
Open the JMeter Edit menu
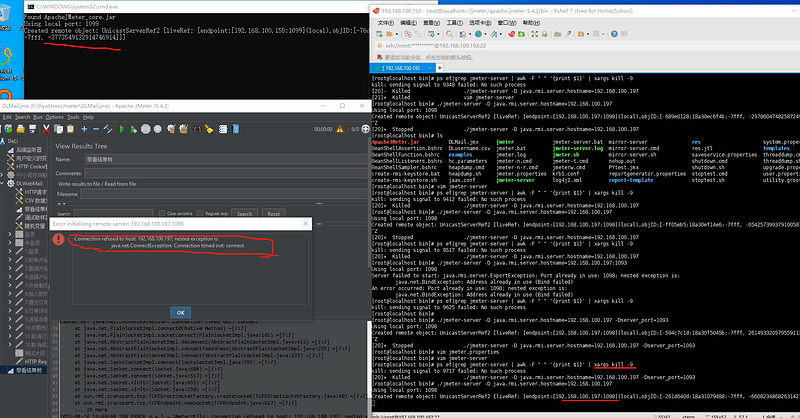(7, 117)
